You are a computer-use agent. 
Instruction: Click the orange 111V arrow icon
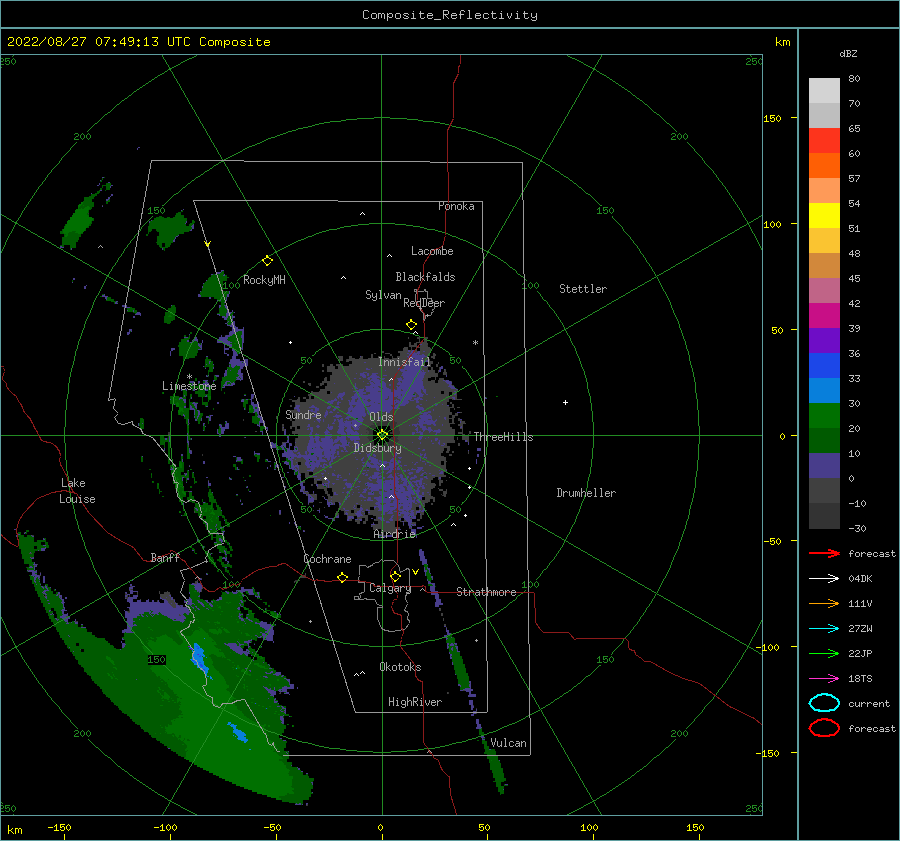824,603
